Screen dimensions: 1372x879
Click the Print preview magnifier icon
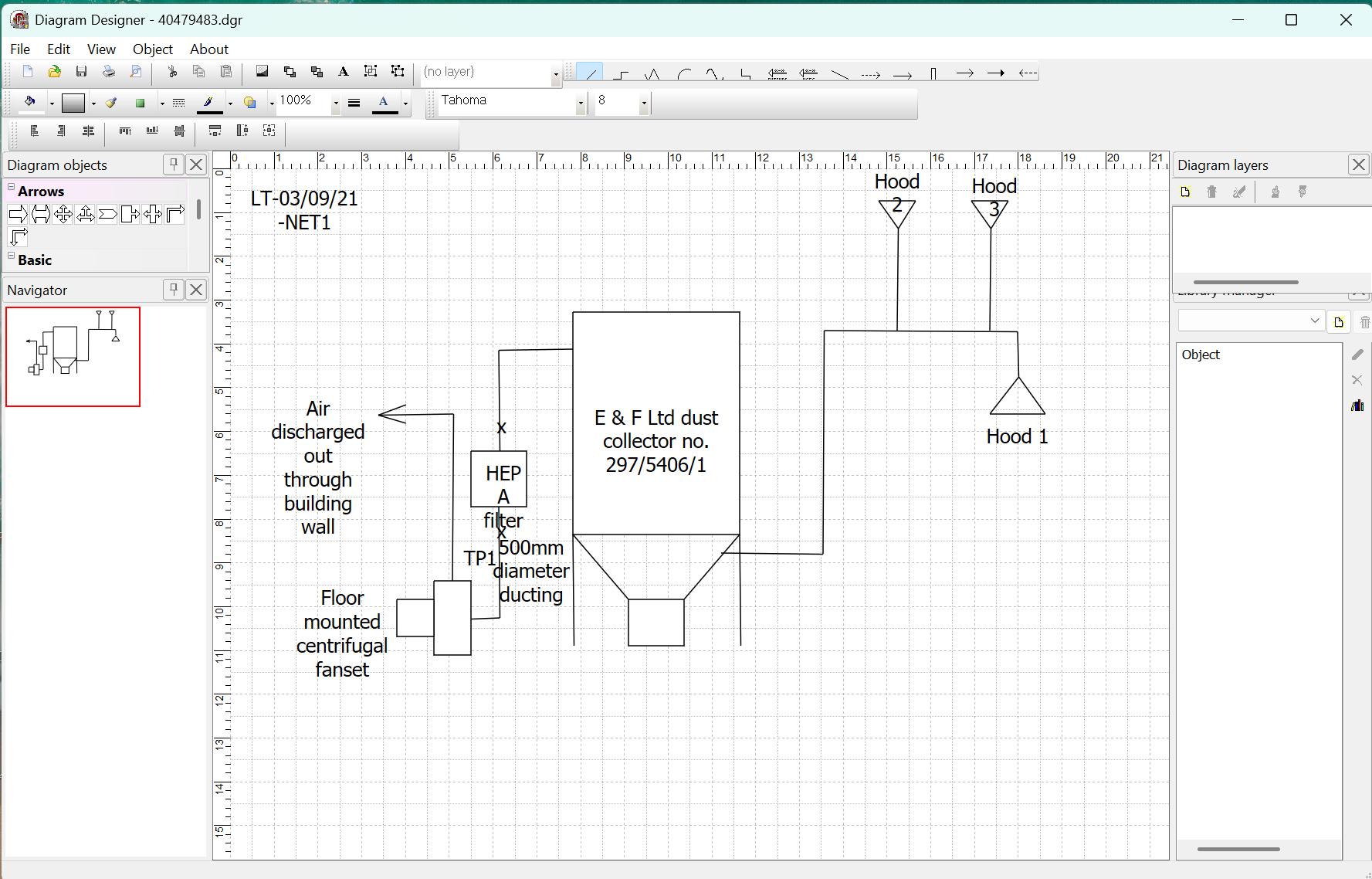pyautogui.click(x=136, y=72)
